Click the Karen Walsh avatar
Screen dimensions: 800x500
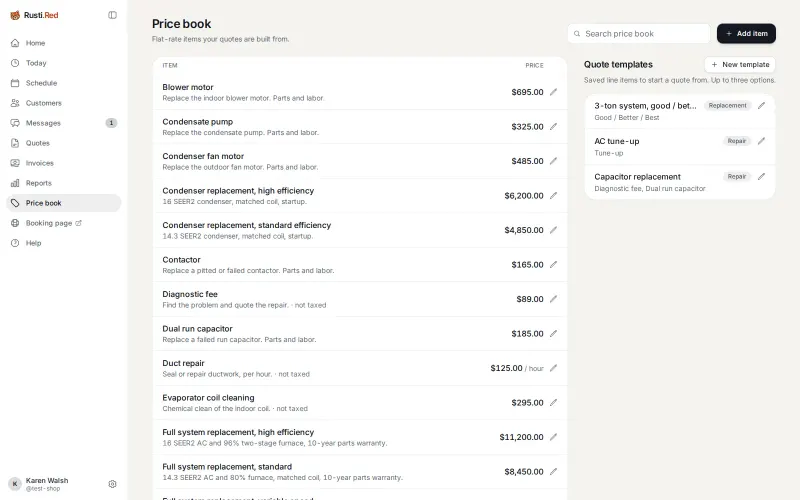coord(15,484)
